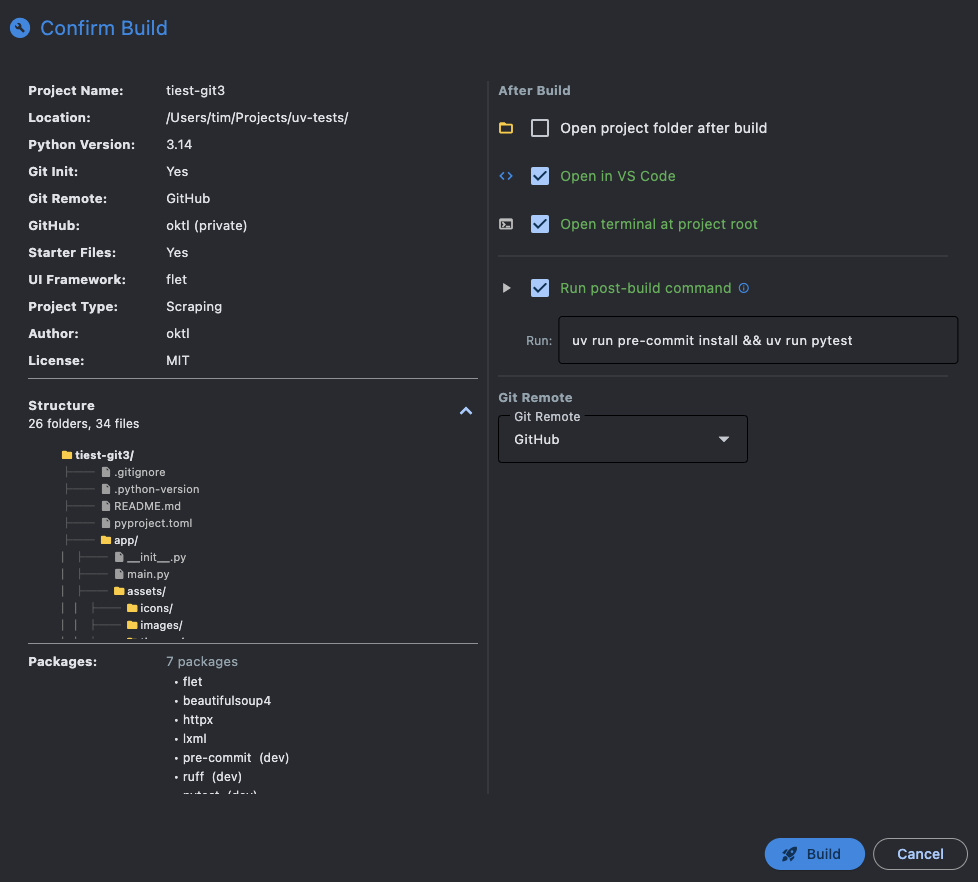Click the wrench icon beside Confirm Build
The image size is (978, 882).
(x=19, y=28)
